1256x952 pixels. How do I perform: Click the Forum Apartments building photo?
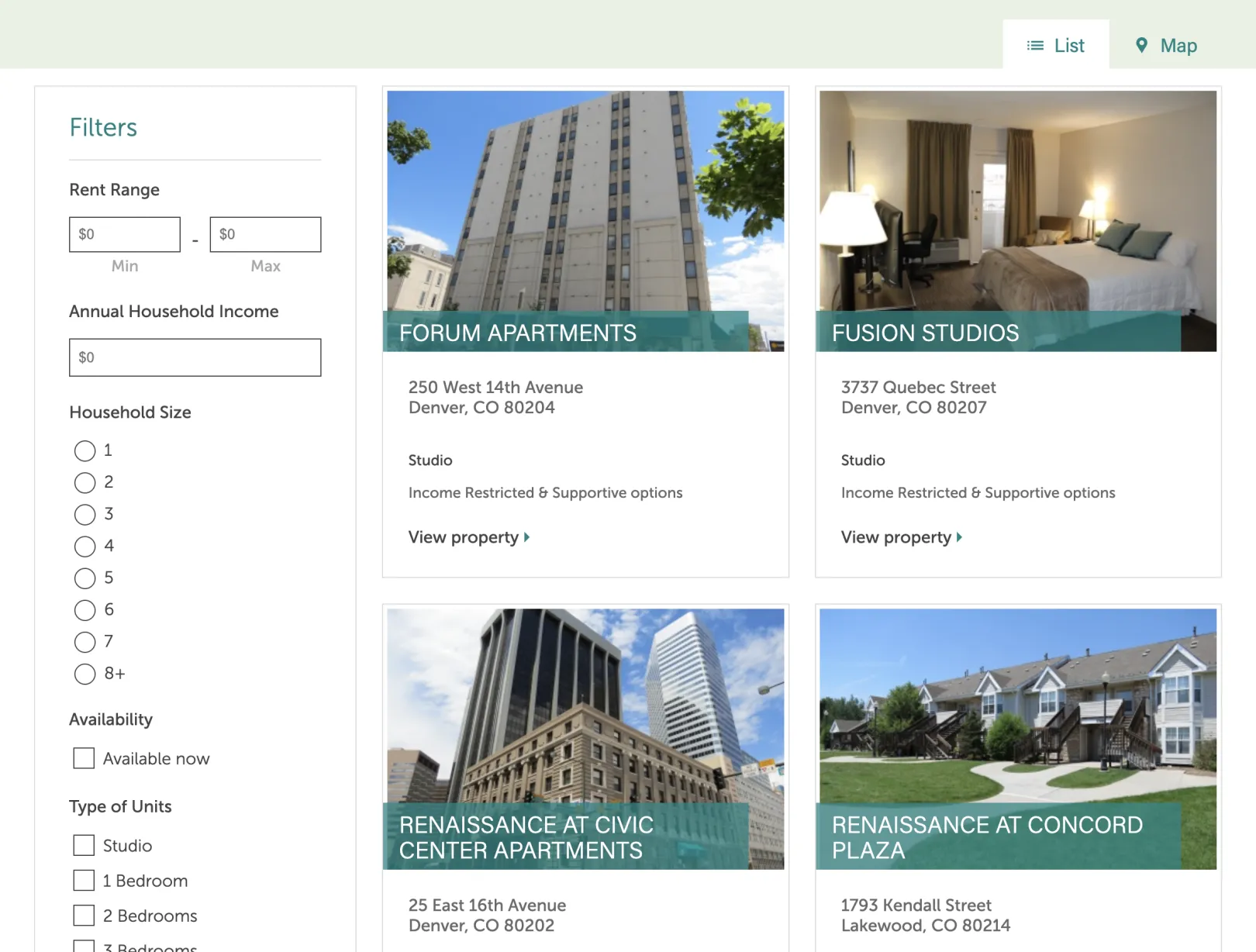click(585, 202)
